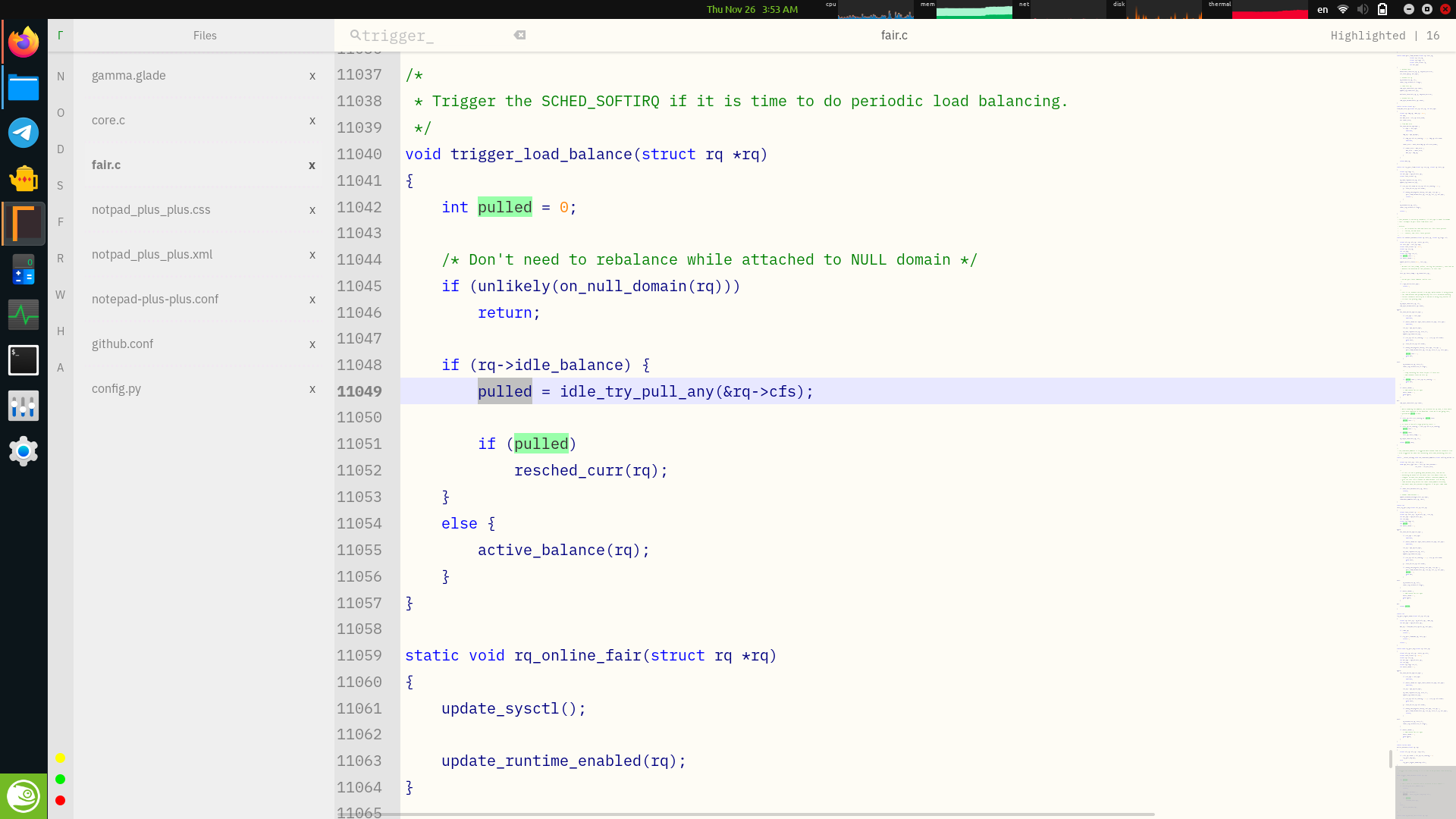Launch the terminal from the dock
Viewport: 1456px width, 819px height.
(24, 360)
